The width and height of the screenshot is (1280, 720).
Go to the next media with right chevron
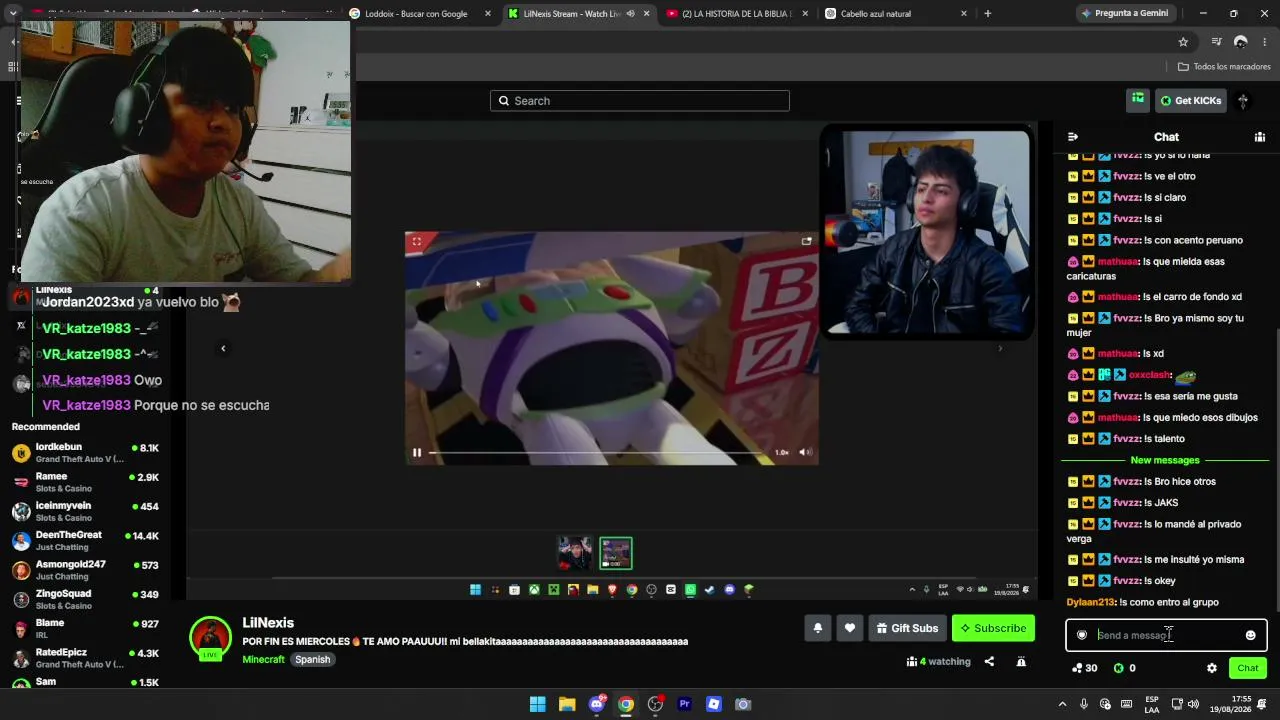[x=1000, y=348]
